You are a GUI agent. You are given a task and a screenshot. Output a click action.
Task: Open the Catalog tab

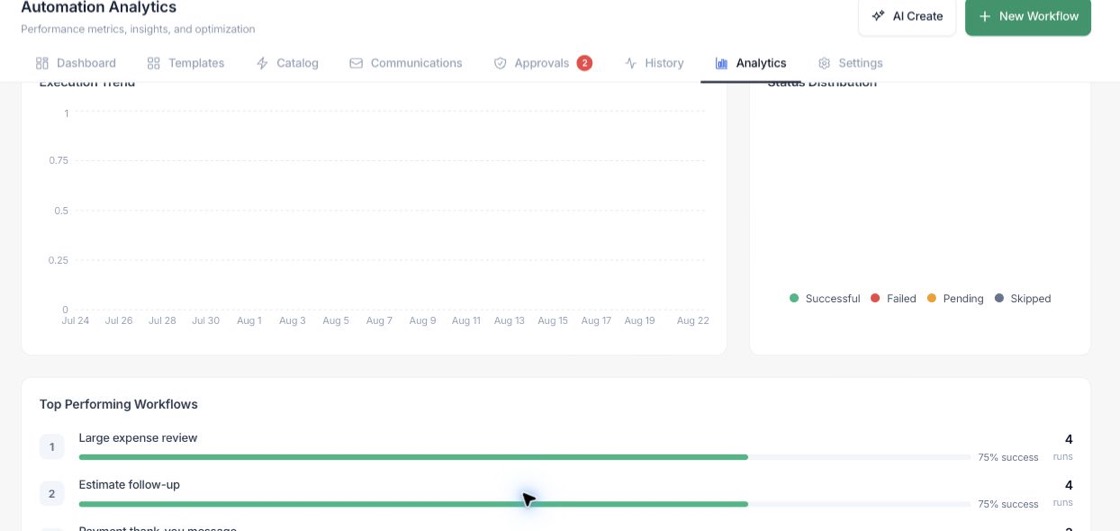[287, 63]
